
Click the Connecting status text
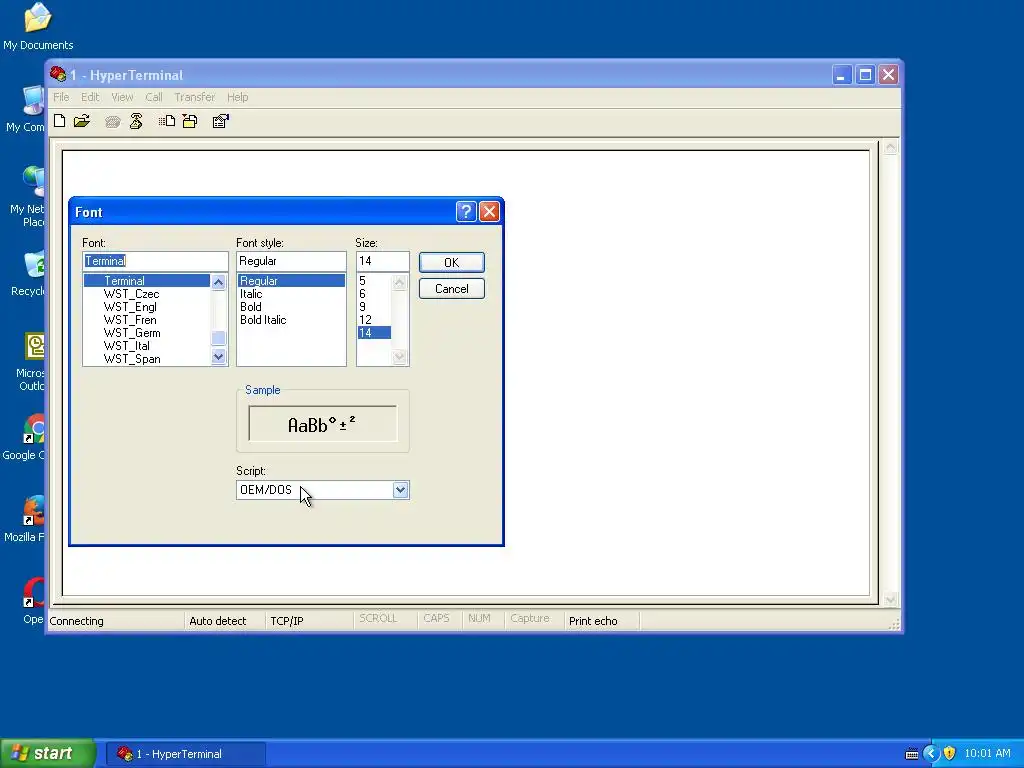tap(76, 621)
